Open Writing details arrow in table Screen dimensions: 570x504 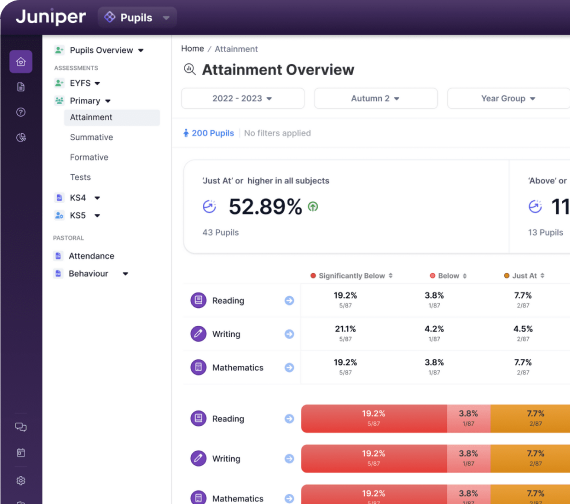point(289,334)
